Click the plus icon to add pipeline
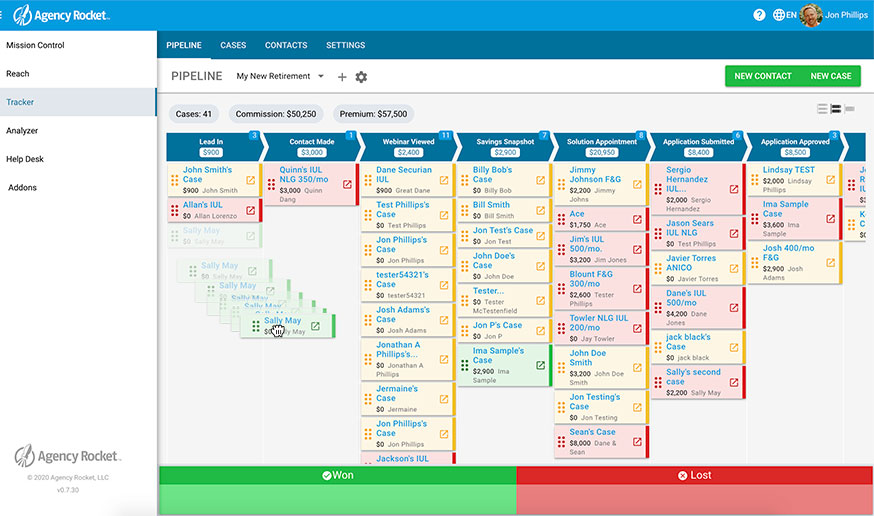The height and width of the screenshot is (516, 874). (x=342, y=77)
